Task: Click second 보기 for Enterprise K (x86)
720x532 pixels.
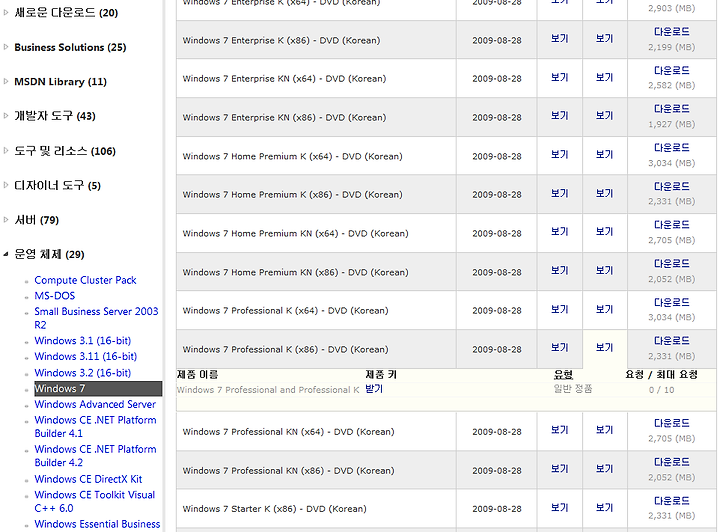Action: [604, 39]
